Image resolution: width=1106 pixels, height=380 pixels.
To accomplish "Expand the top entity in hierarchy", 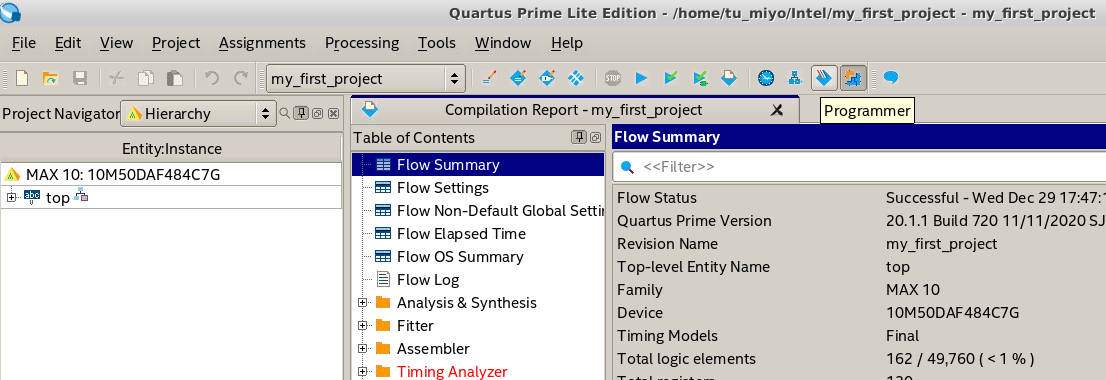I will 11,197.
